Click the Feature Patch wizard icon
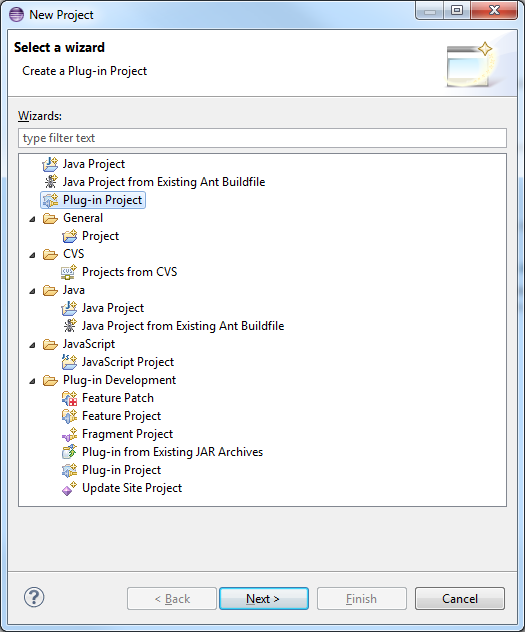This screenshot has height=632, width=525. [69, 398]
